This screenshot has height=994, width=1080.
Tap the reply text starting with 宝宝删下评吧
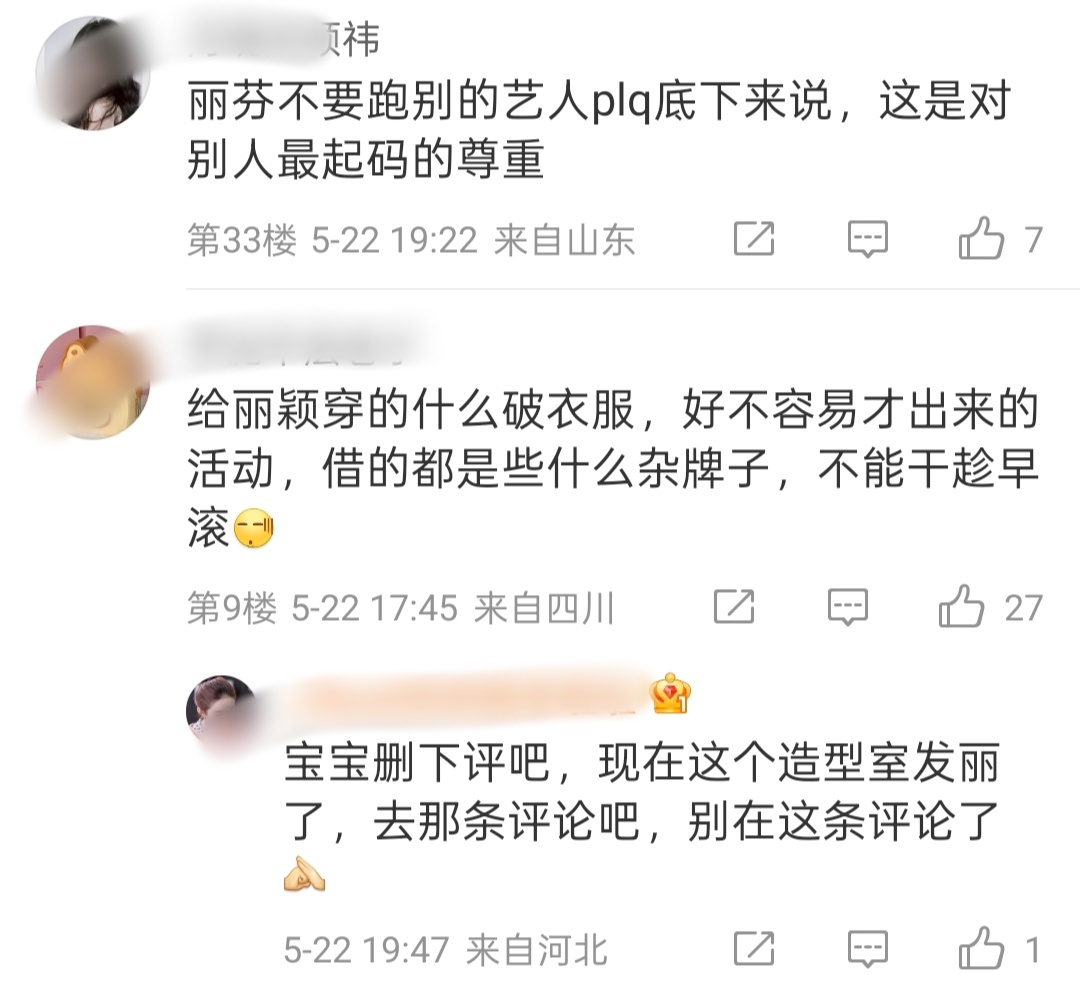[x=642, y=816]
